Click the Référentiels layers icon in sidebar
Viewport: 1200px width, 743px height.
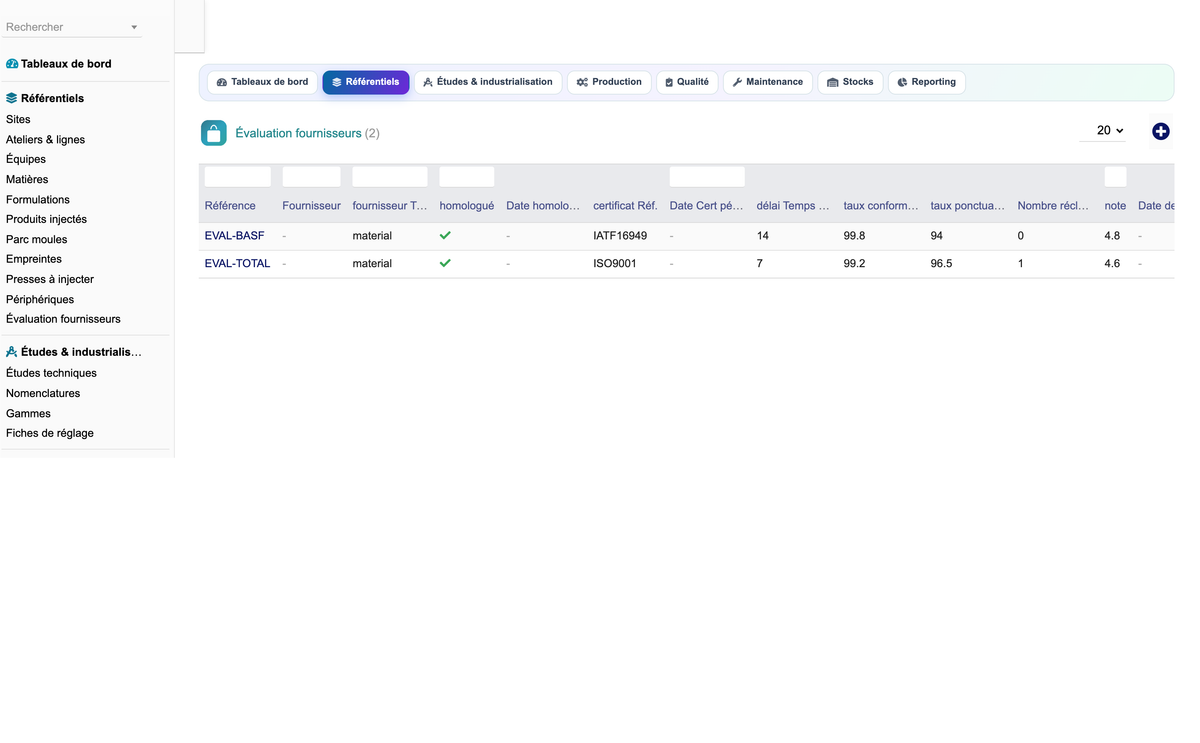(x=12, y=99)
